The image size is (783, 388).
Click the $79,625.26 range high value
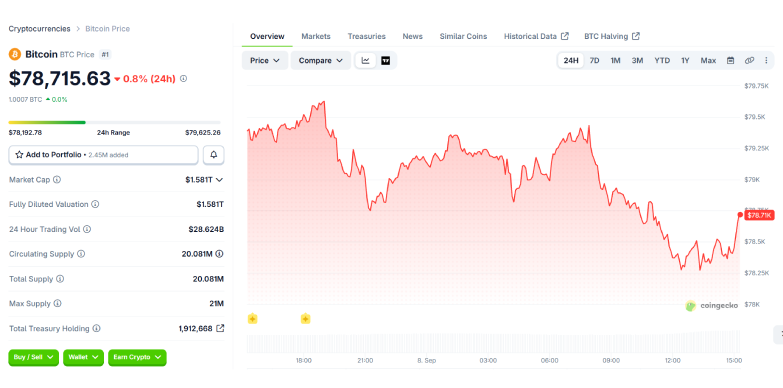coord(203,133)
